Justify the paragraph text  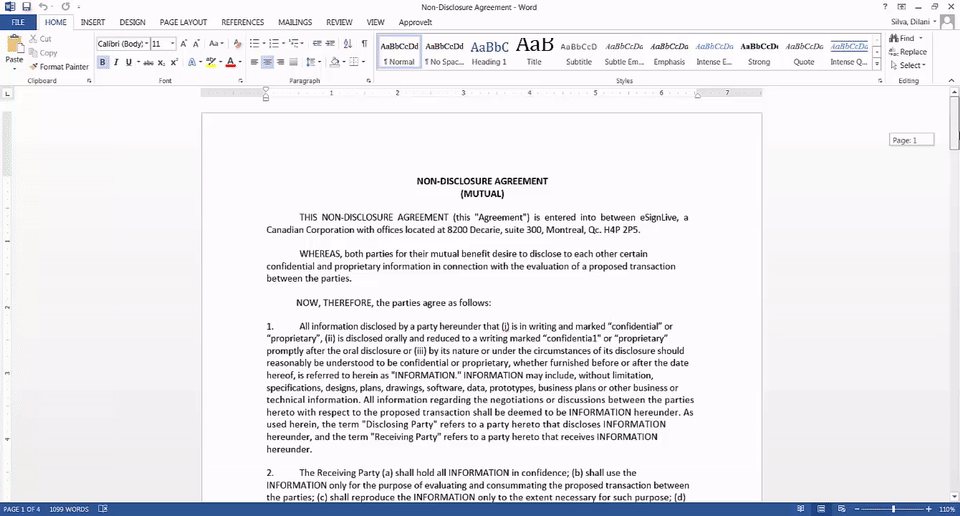293,62
